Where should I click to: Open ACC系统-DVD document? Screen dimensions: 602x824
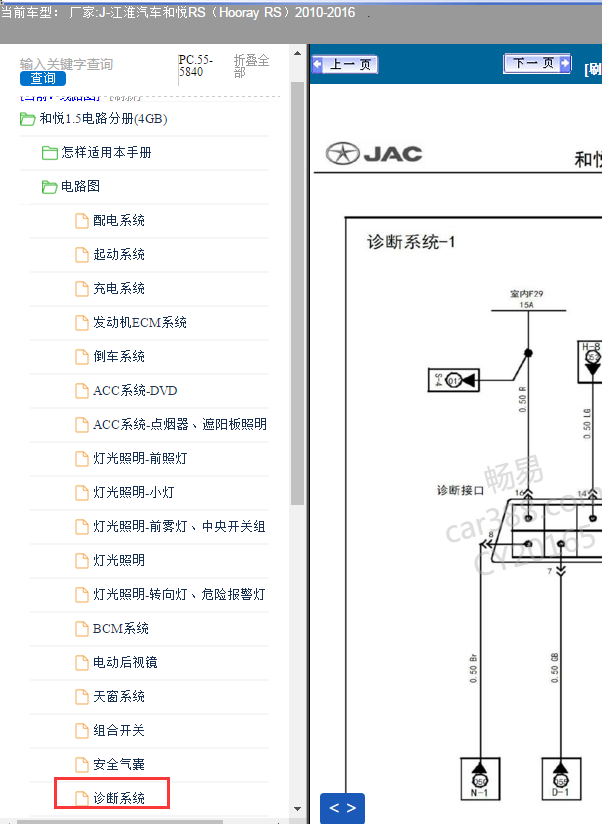pos(135,390)
